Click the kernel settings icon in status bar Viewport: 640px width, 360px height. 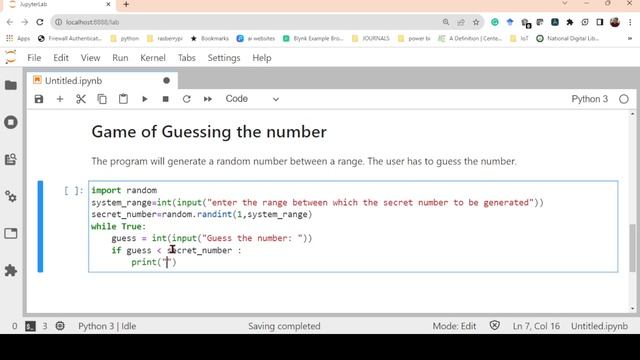tap(60, 326)
